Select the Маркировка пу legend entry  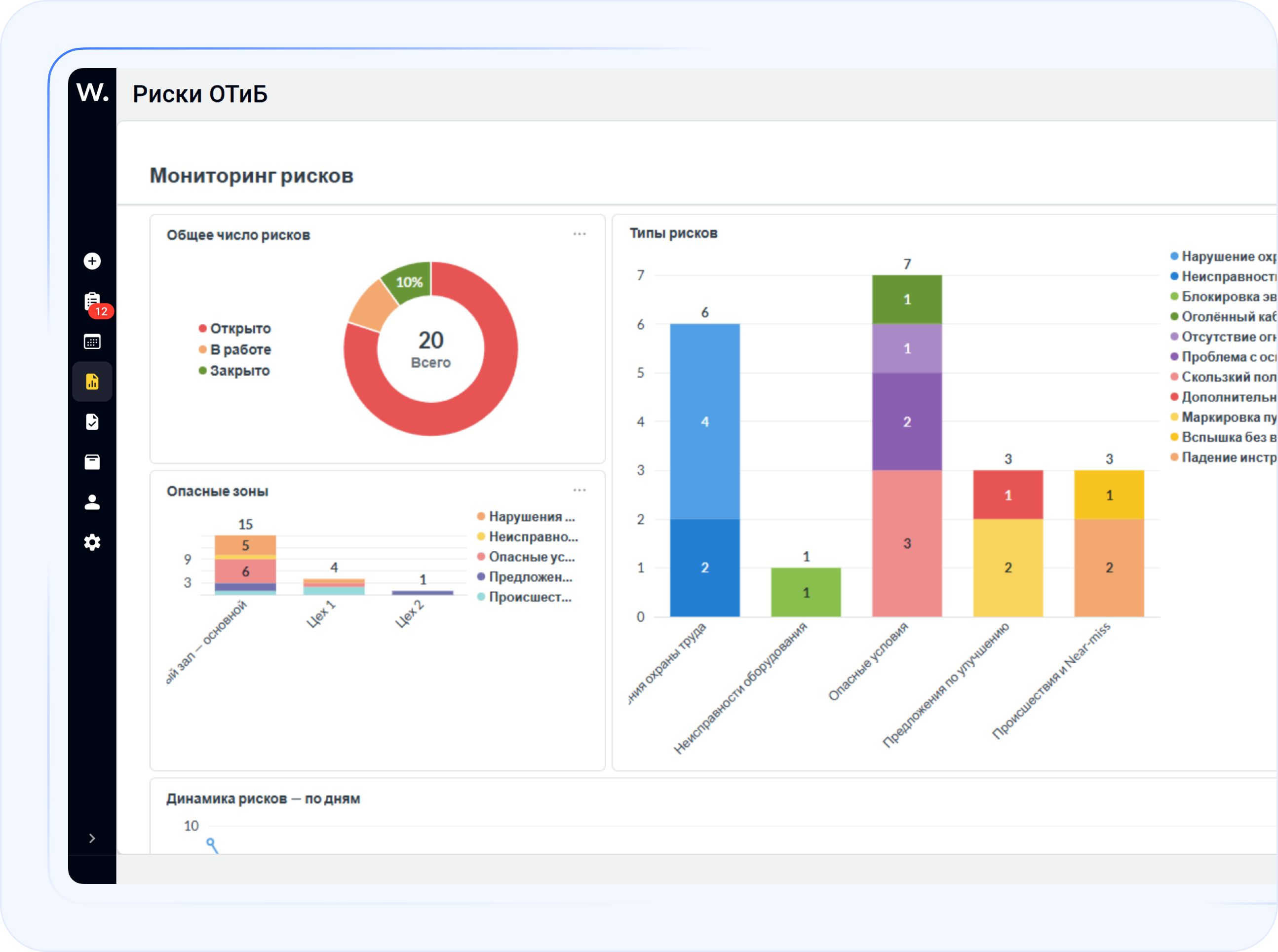[1223, 417]
